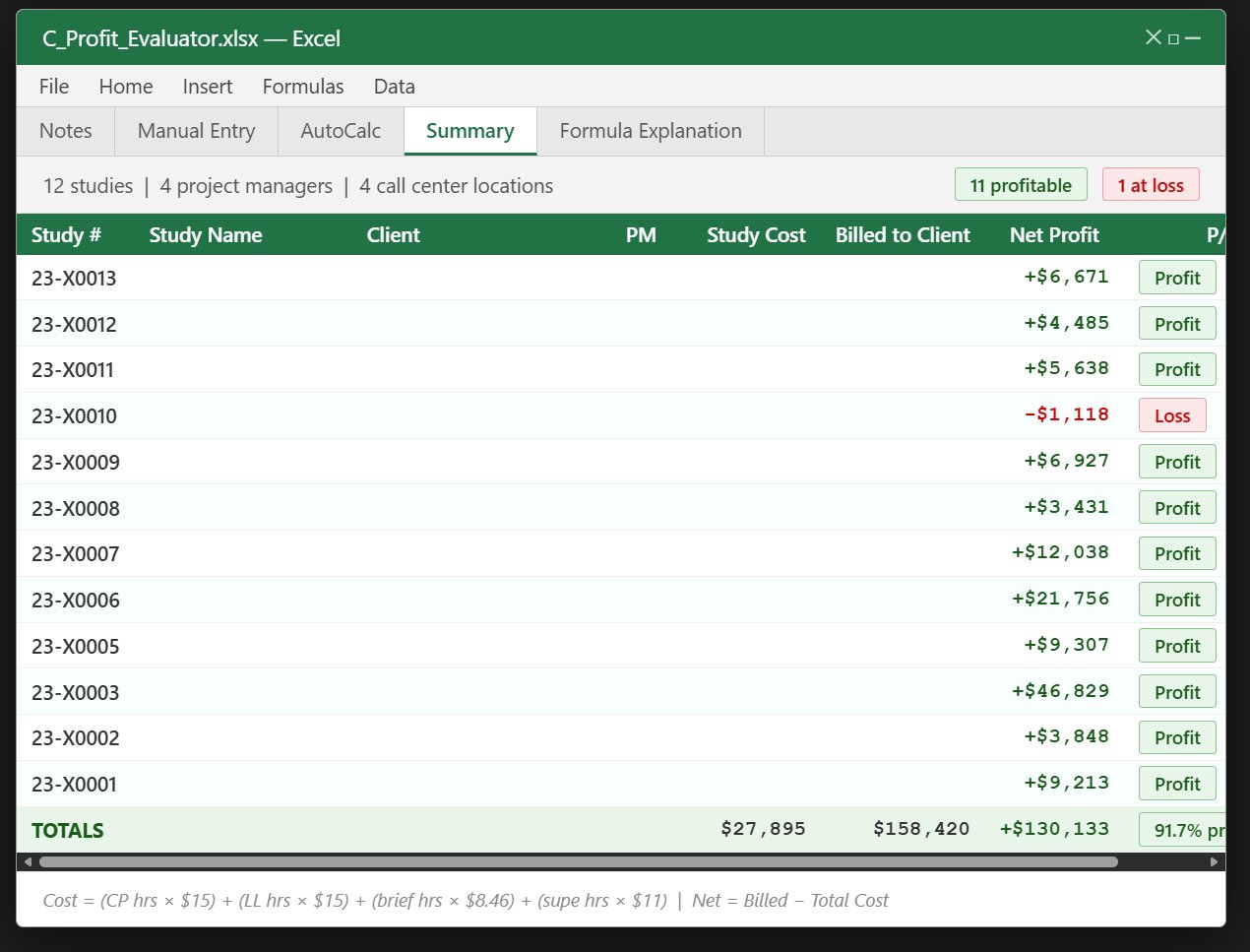The height and width of the screenshot is (952, 1250).
Task: Select the Summary tab
Action: [x=470, y=131]
